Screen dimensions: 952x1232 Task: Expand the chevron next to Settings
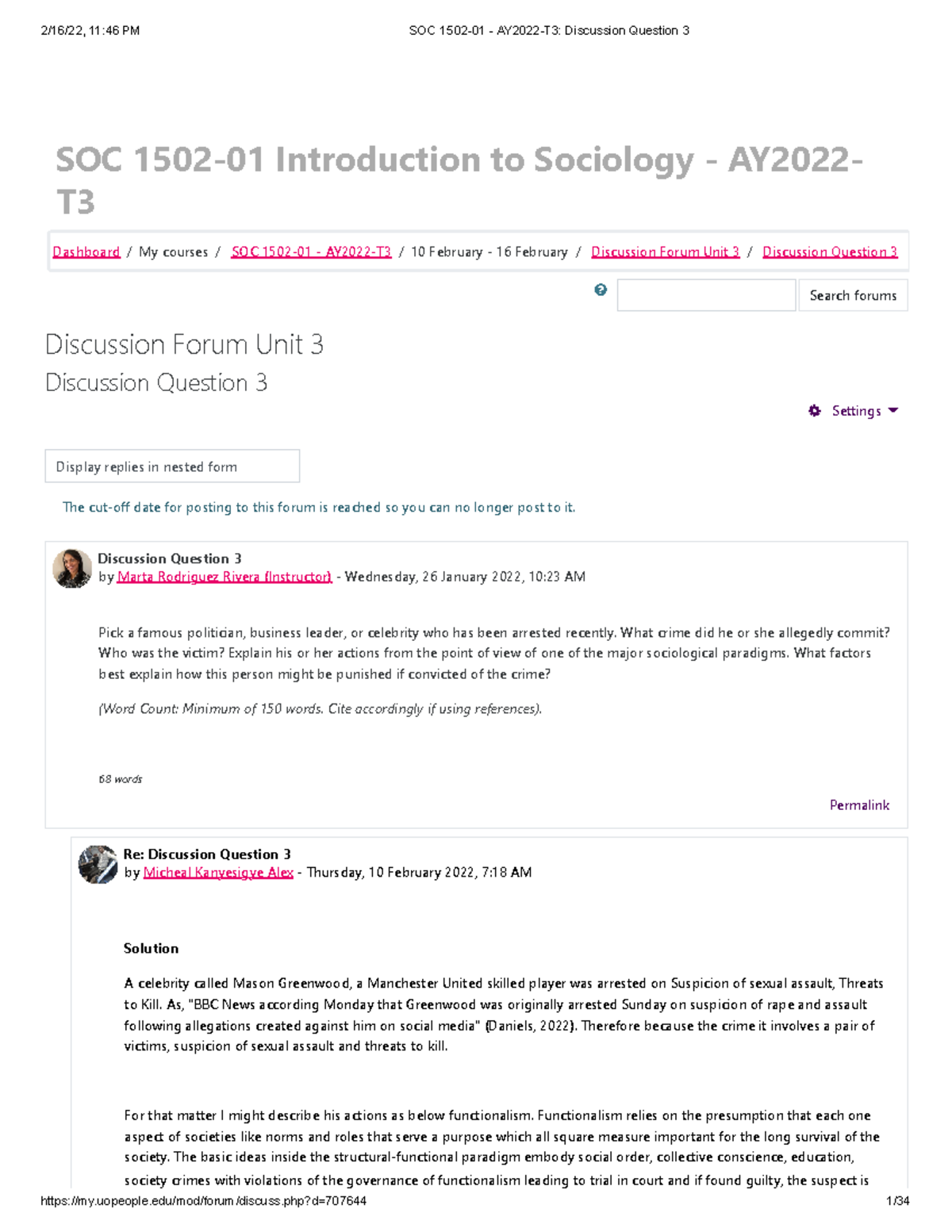tap(893, 411)
